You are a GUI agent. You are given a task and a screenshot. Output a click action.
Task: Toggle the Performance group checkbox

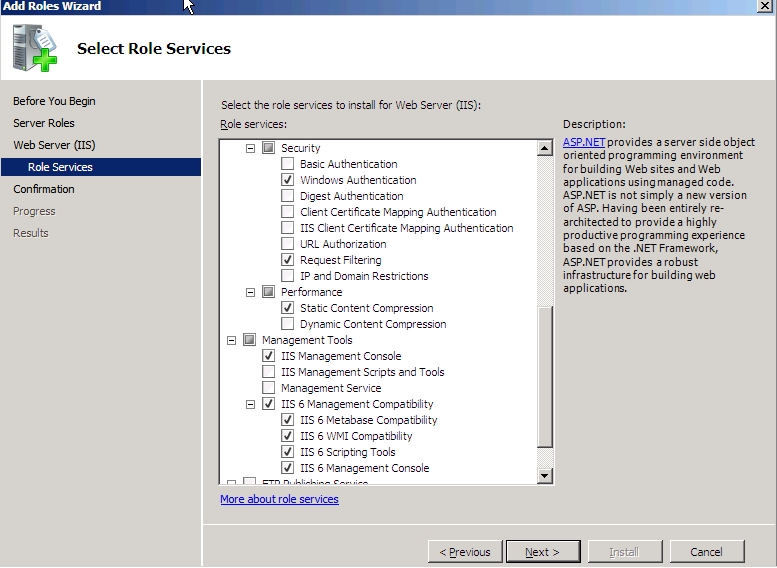269,292
